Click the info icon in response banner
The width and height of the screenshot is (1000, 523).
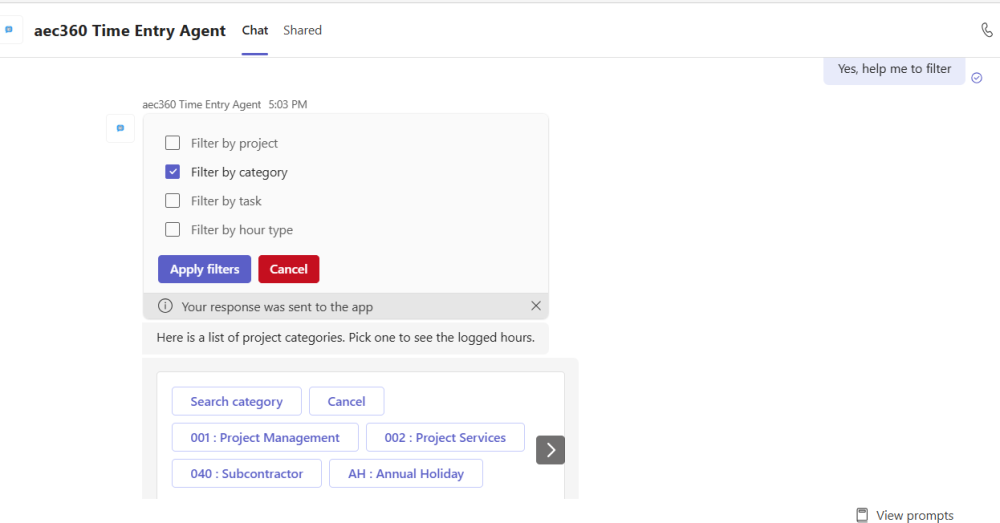166,306
